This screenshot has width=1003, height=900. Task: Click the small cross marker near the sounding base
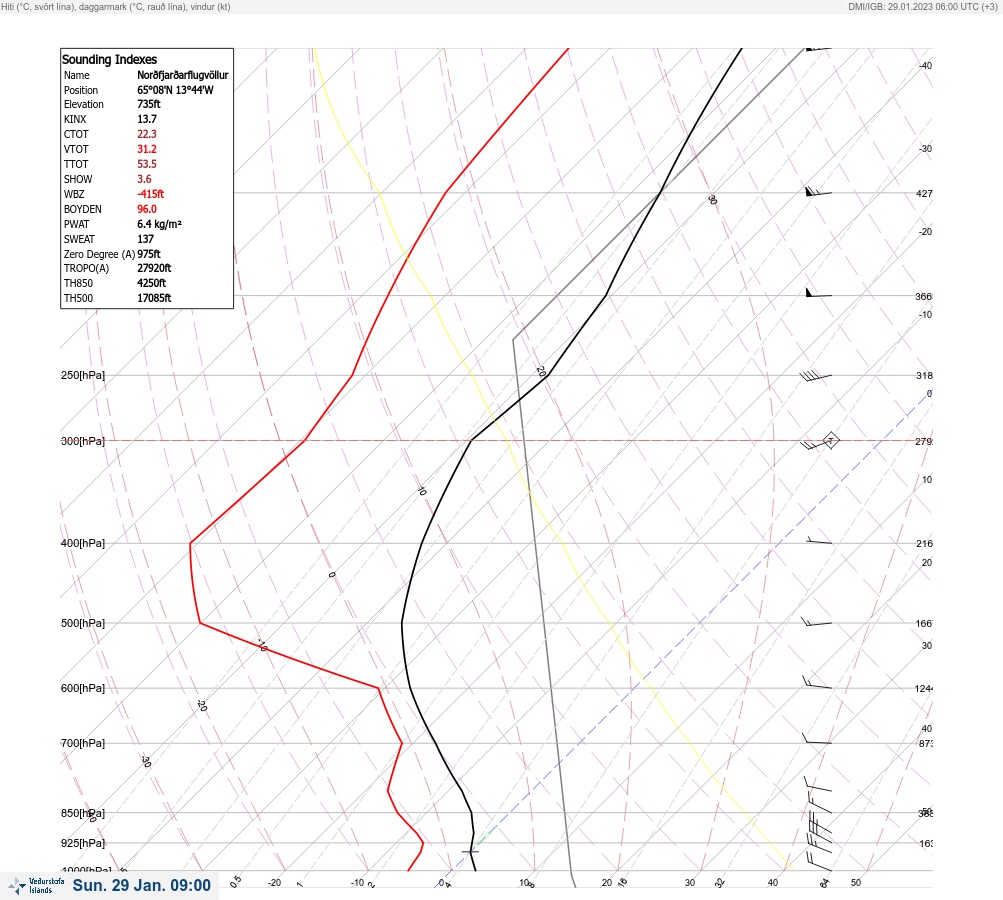pyautogui.click(x=470, y=851)
